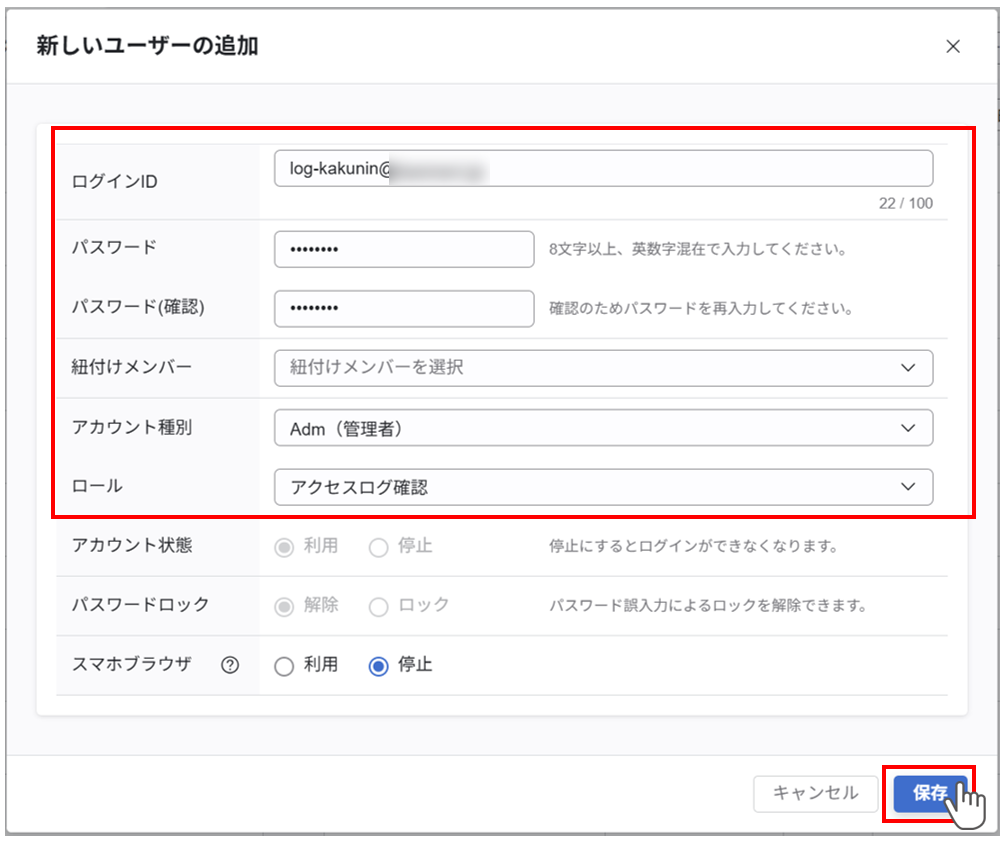Select 利用 for アカウント状態
The image size is (1003, 841).
tap(284, 547)
